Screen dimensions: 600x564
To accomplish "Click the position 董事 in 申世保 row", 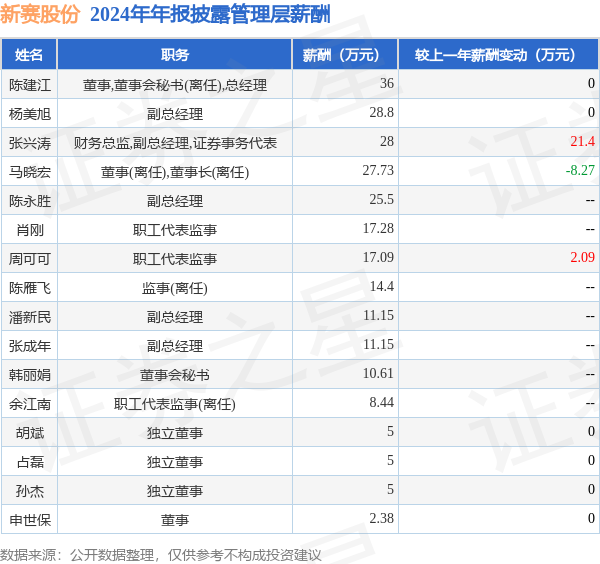I will pyautogui.click(x=175, y=520).
